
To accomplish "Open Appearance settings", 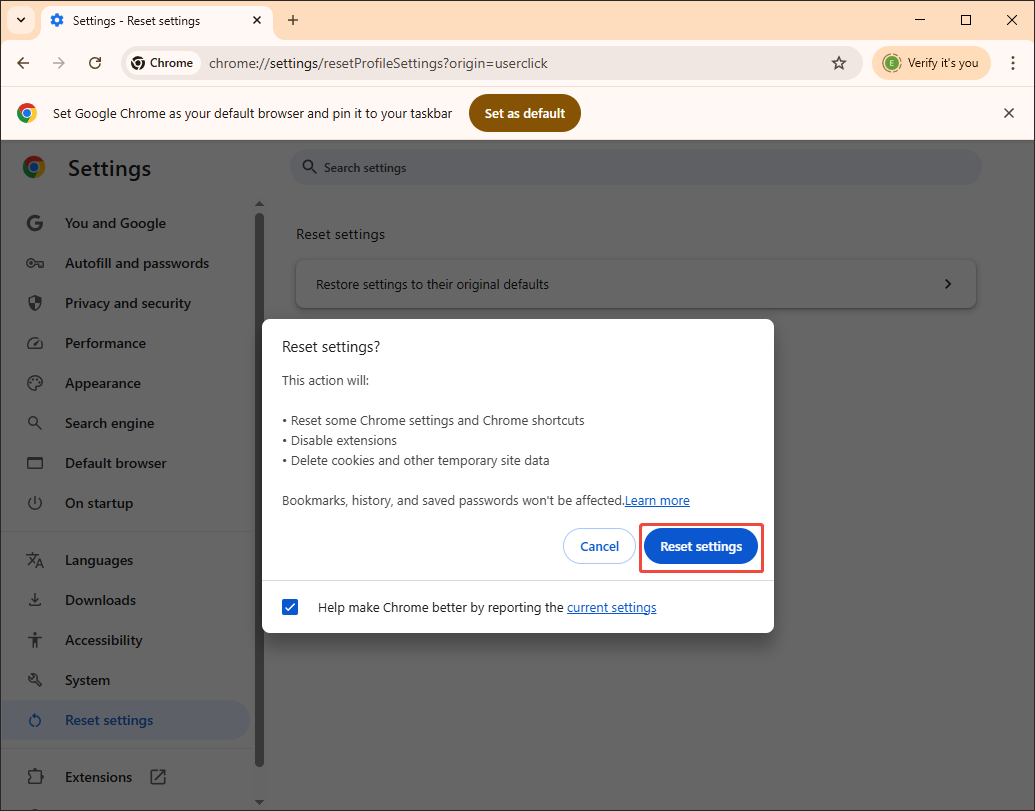I will (101, 382).
